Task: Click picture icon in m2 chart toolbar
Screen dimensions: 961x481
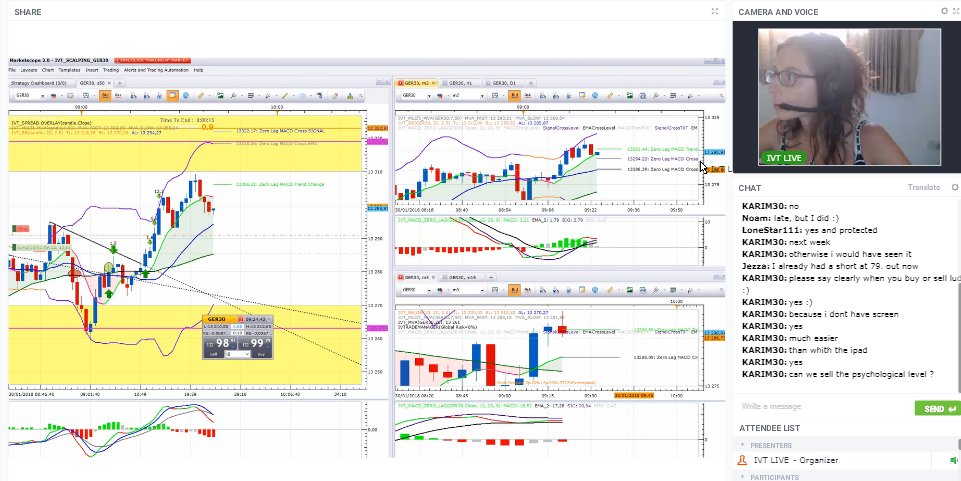Action: tap(630, 96)
